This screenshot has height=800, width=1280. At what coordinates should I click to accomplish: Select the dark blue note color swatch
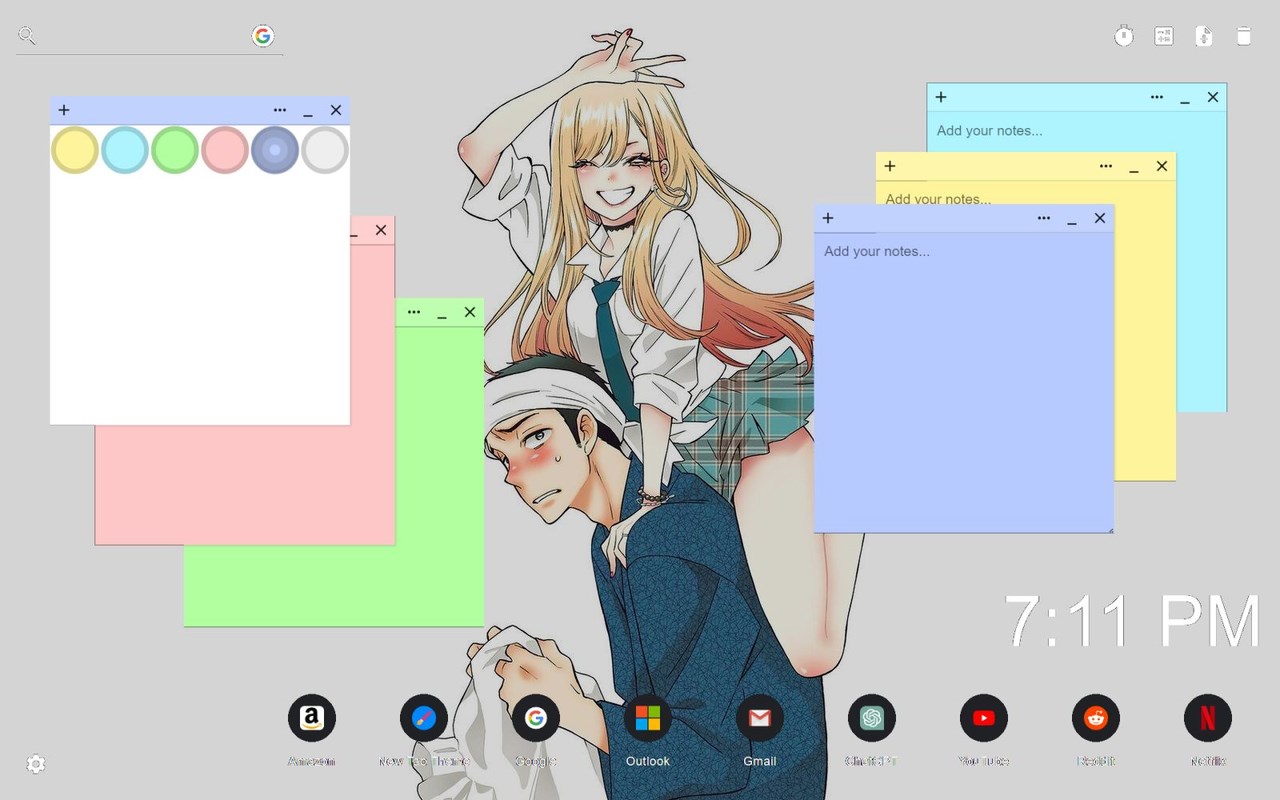point(275,150)
